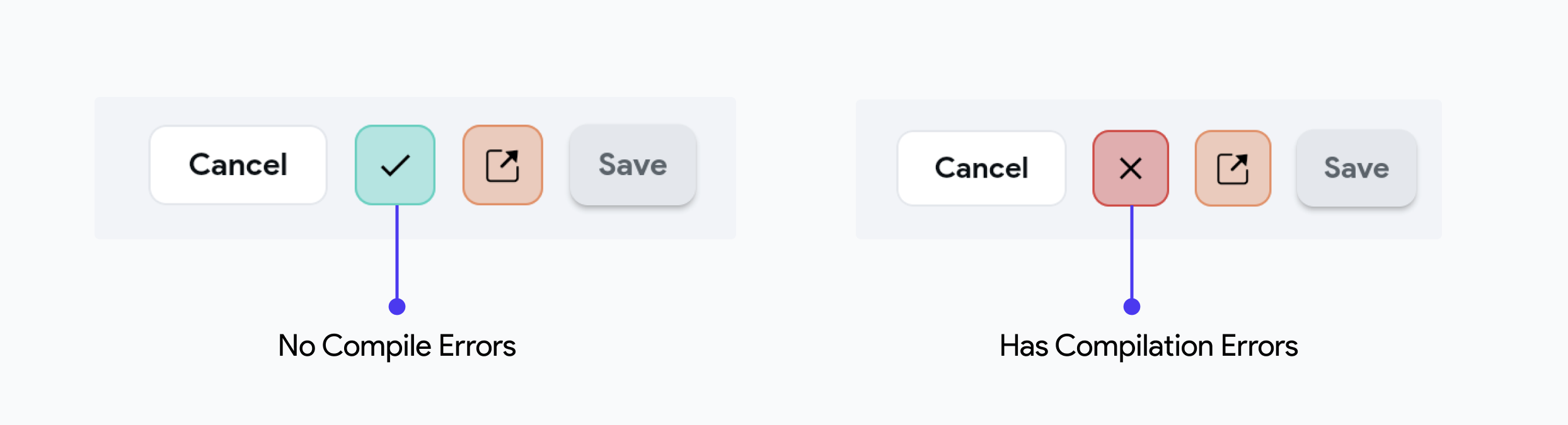Viewport: 1568px width, 425px height.
Task: Click empty gray area left of second Cancel
Action: [x=877, y=169]
